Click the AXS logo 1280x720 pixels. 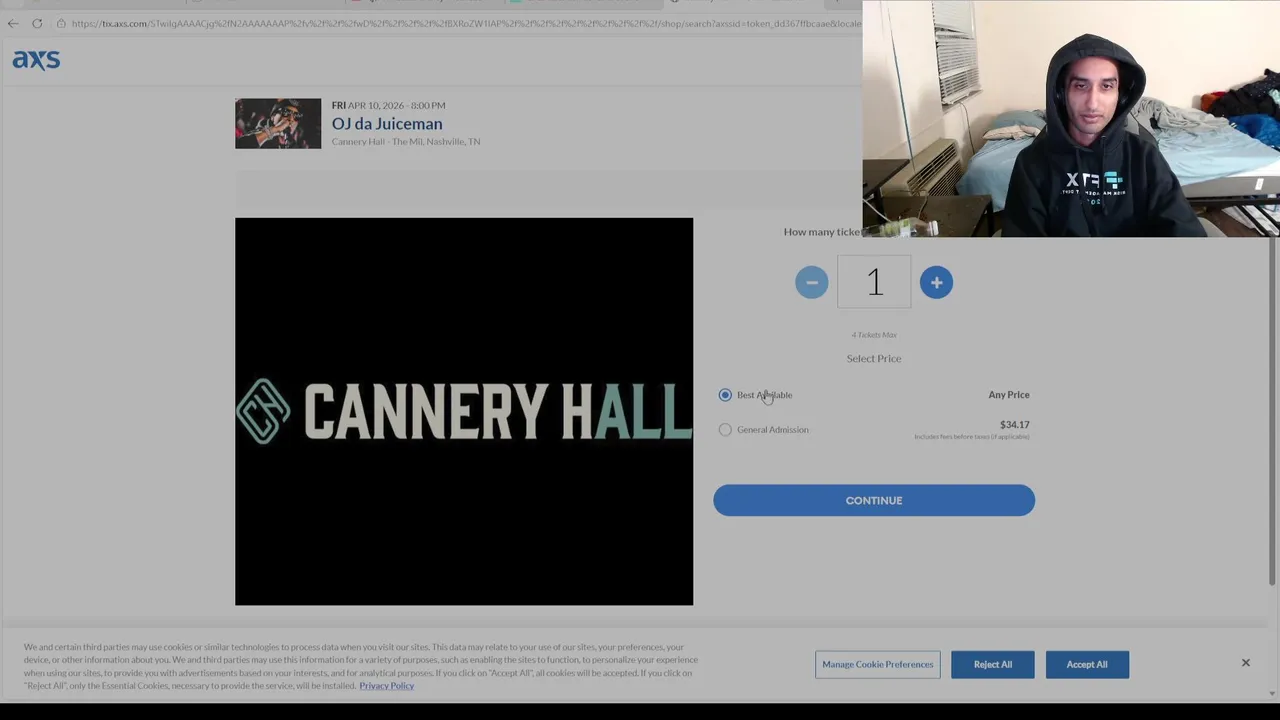tap(36, 60)
